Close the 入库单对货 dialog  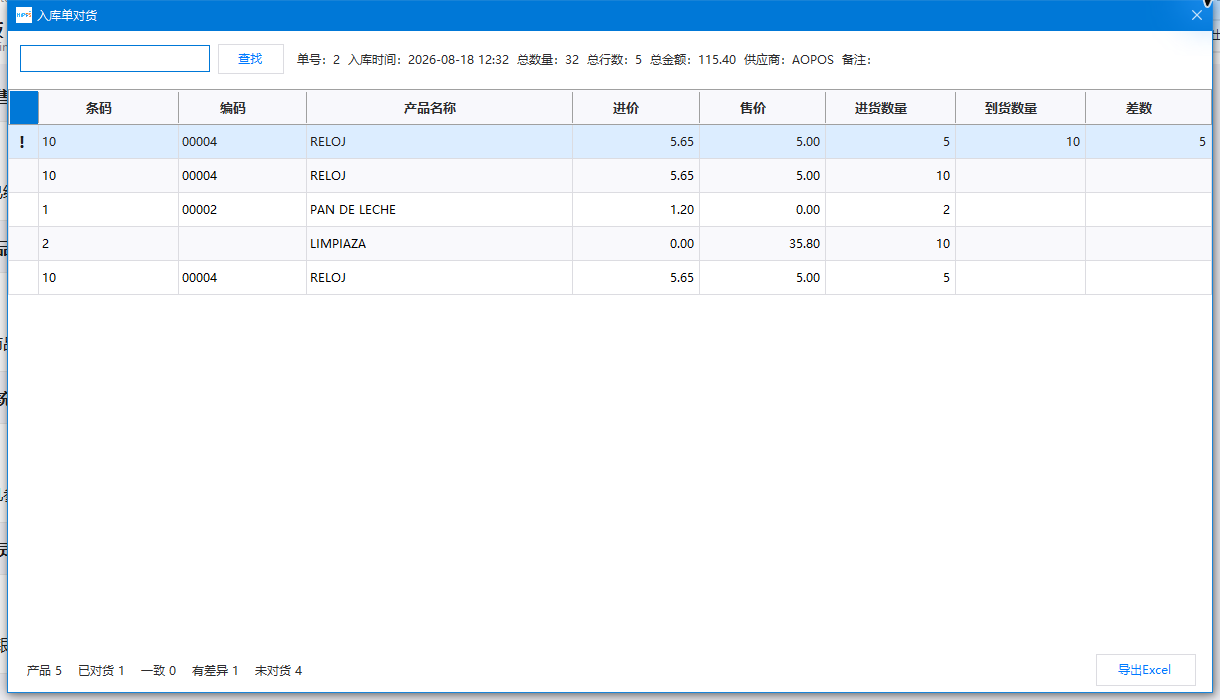click(x=1197, y=15)
